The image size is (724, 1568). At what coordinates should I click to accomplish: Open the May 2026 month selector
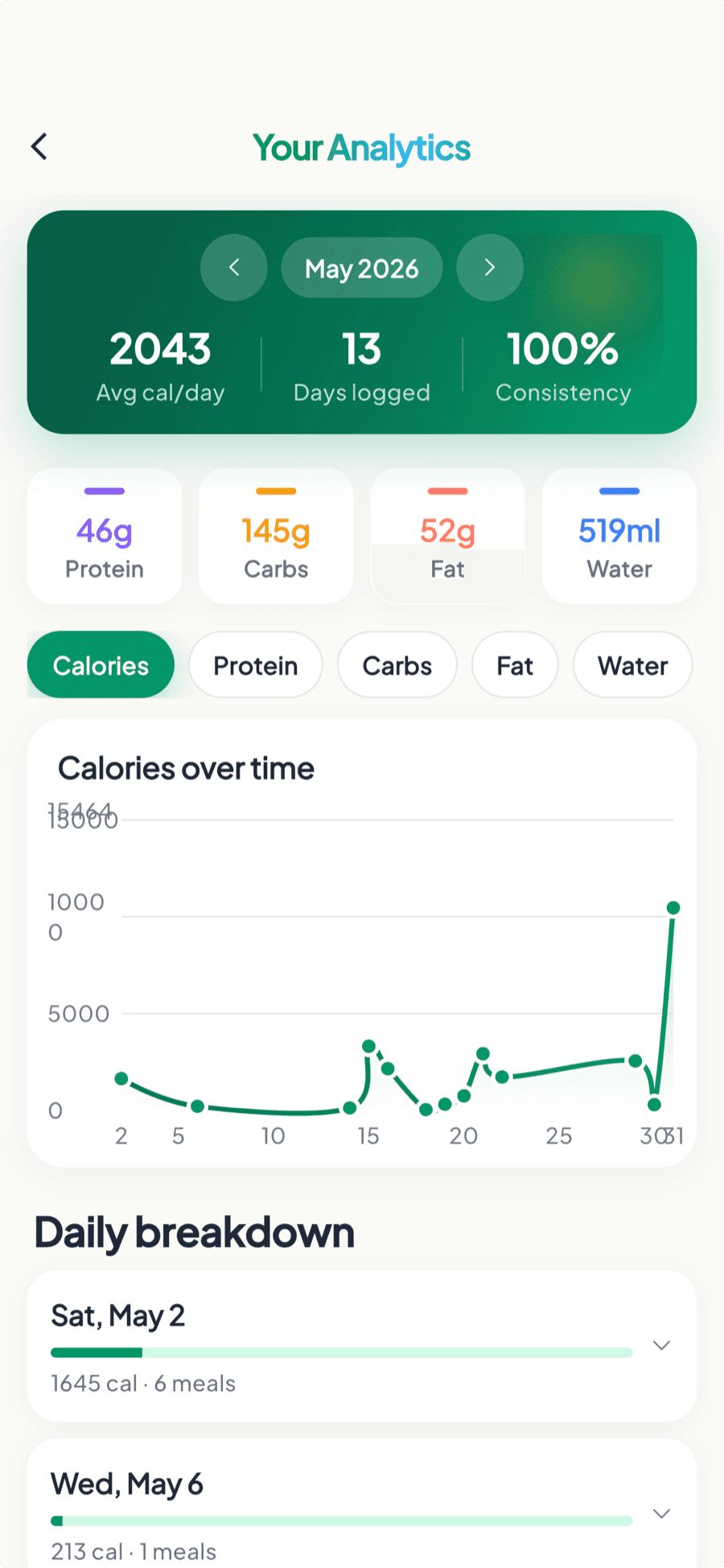[362, 268]
